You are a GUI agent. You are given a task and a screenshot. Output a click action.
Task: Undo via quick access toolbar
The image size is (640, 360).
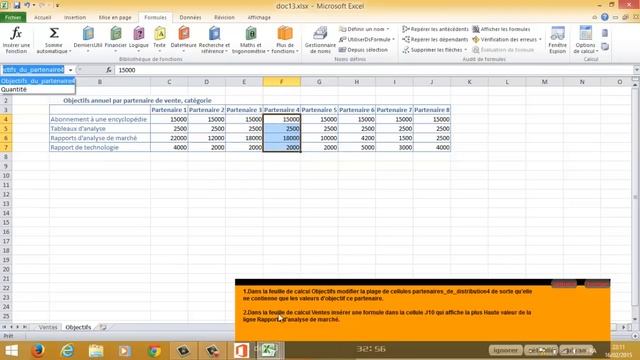tap(27, 5)
